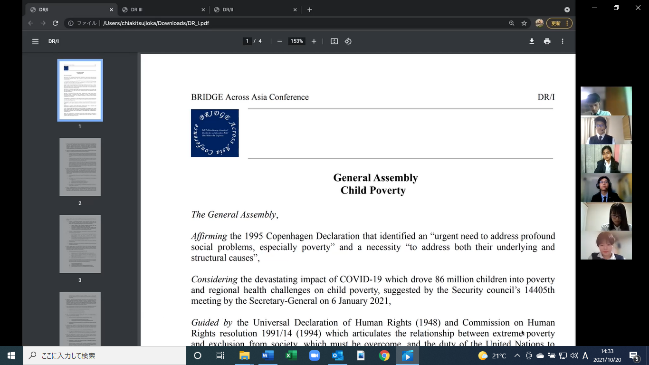
Task: Click the 'Child Poverty' title text
Action: click(373, 190)
